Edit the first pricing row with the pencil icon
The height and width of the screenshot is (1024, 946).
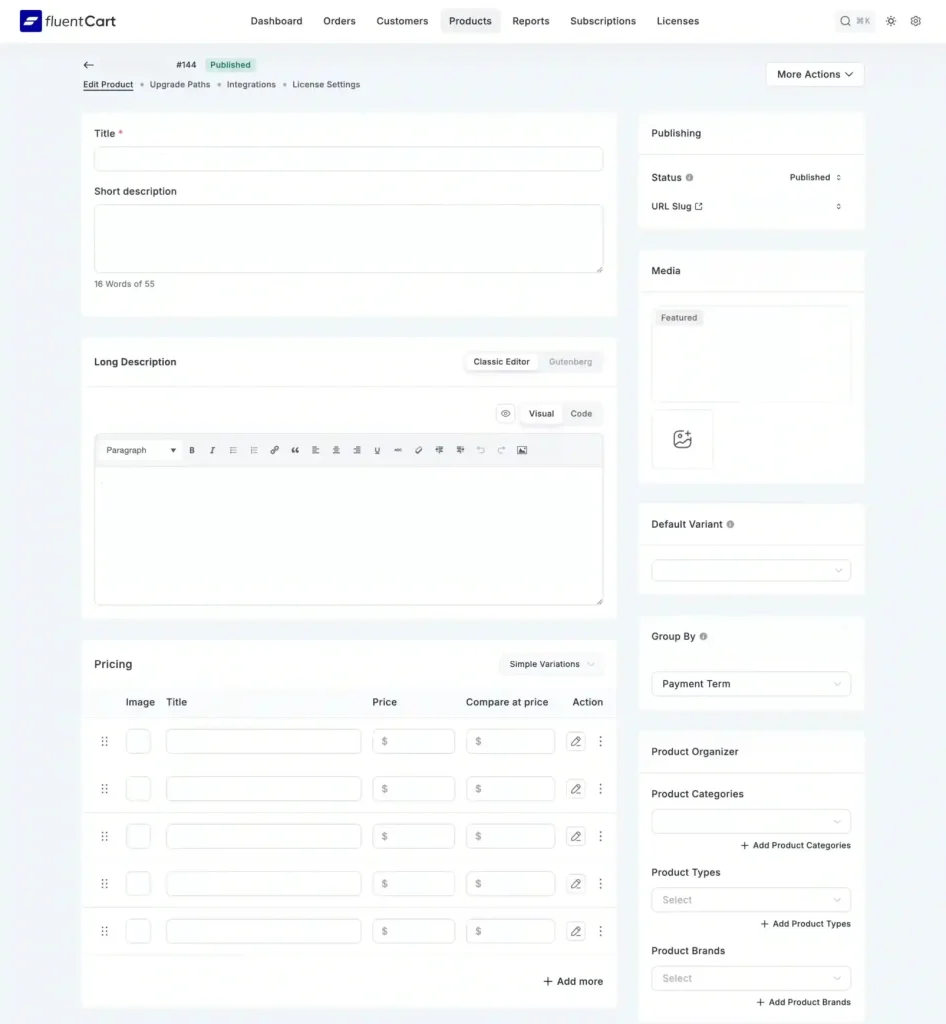575,741
